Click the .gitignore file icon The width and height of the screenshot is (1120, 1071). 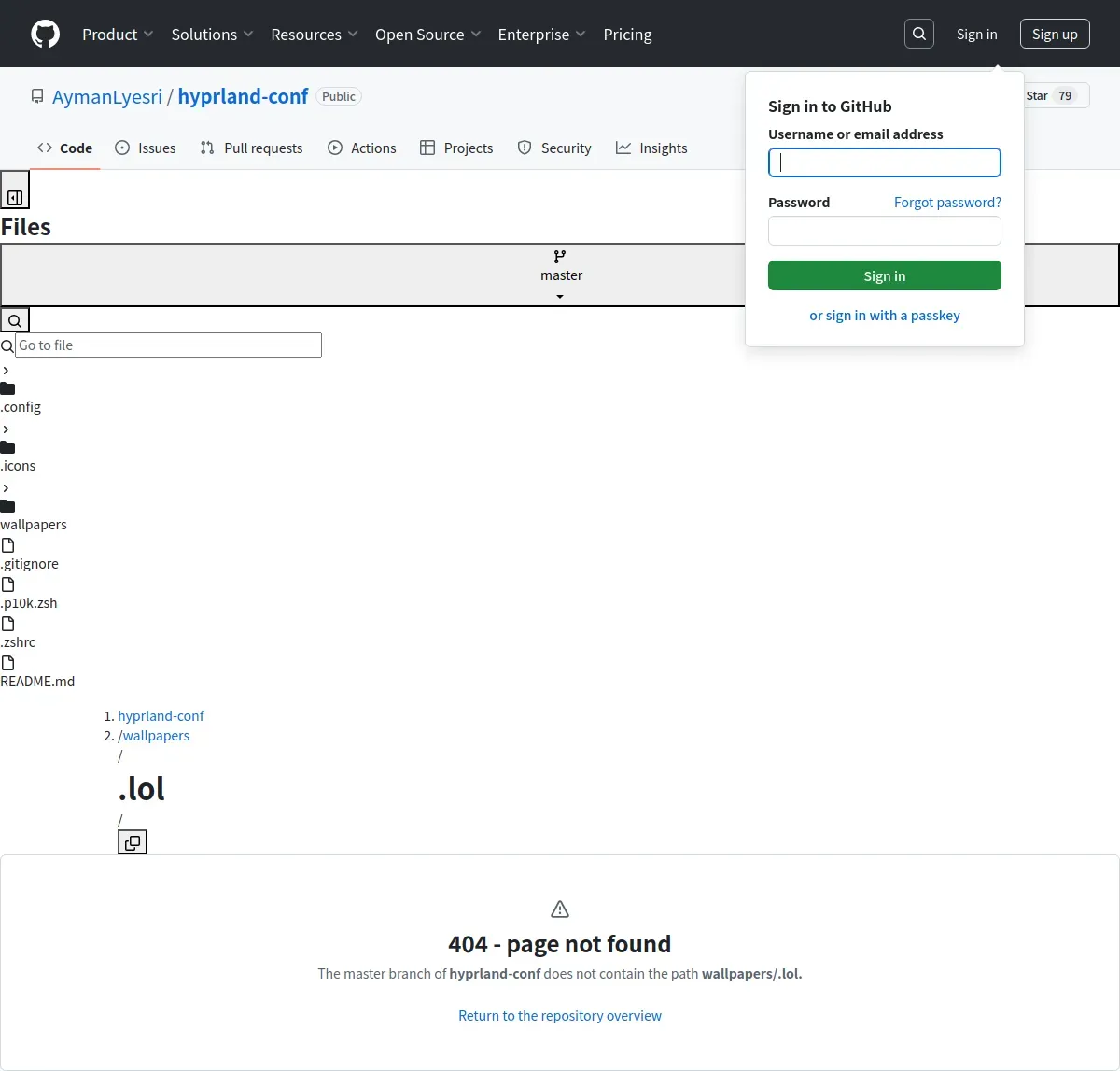7,545
